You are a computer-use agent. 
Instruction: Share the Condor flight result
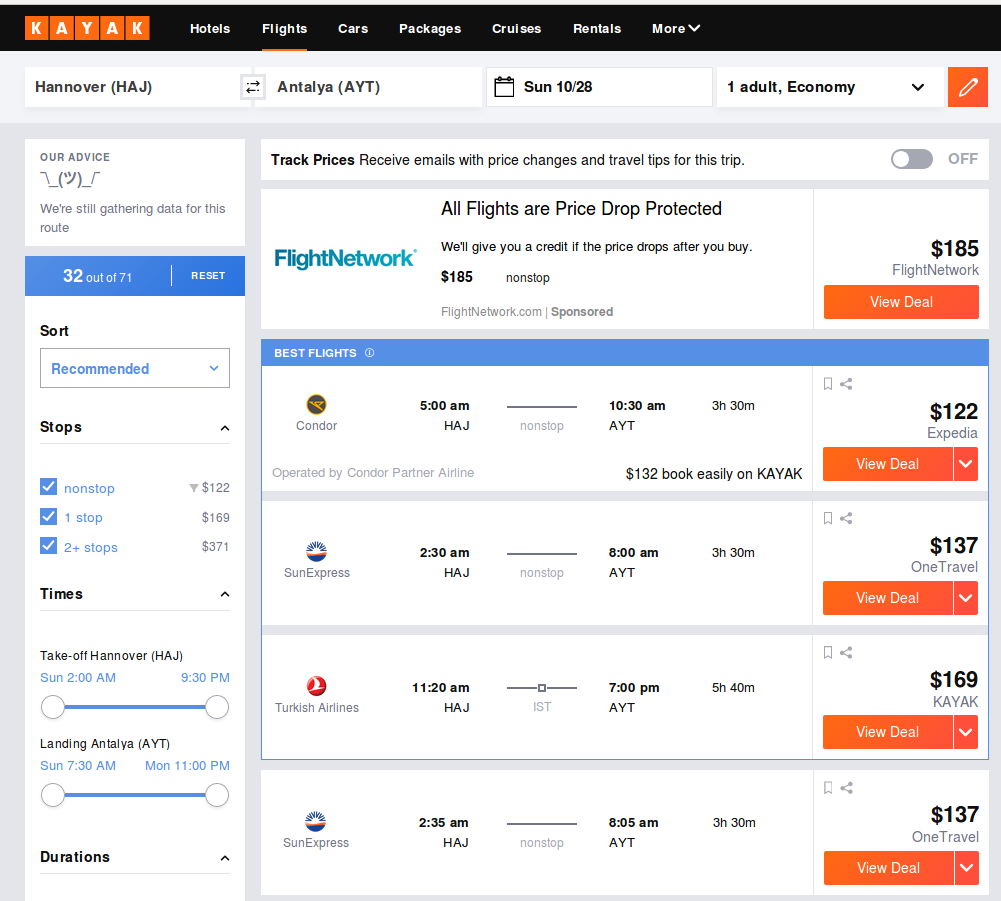846,384
